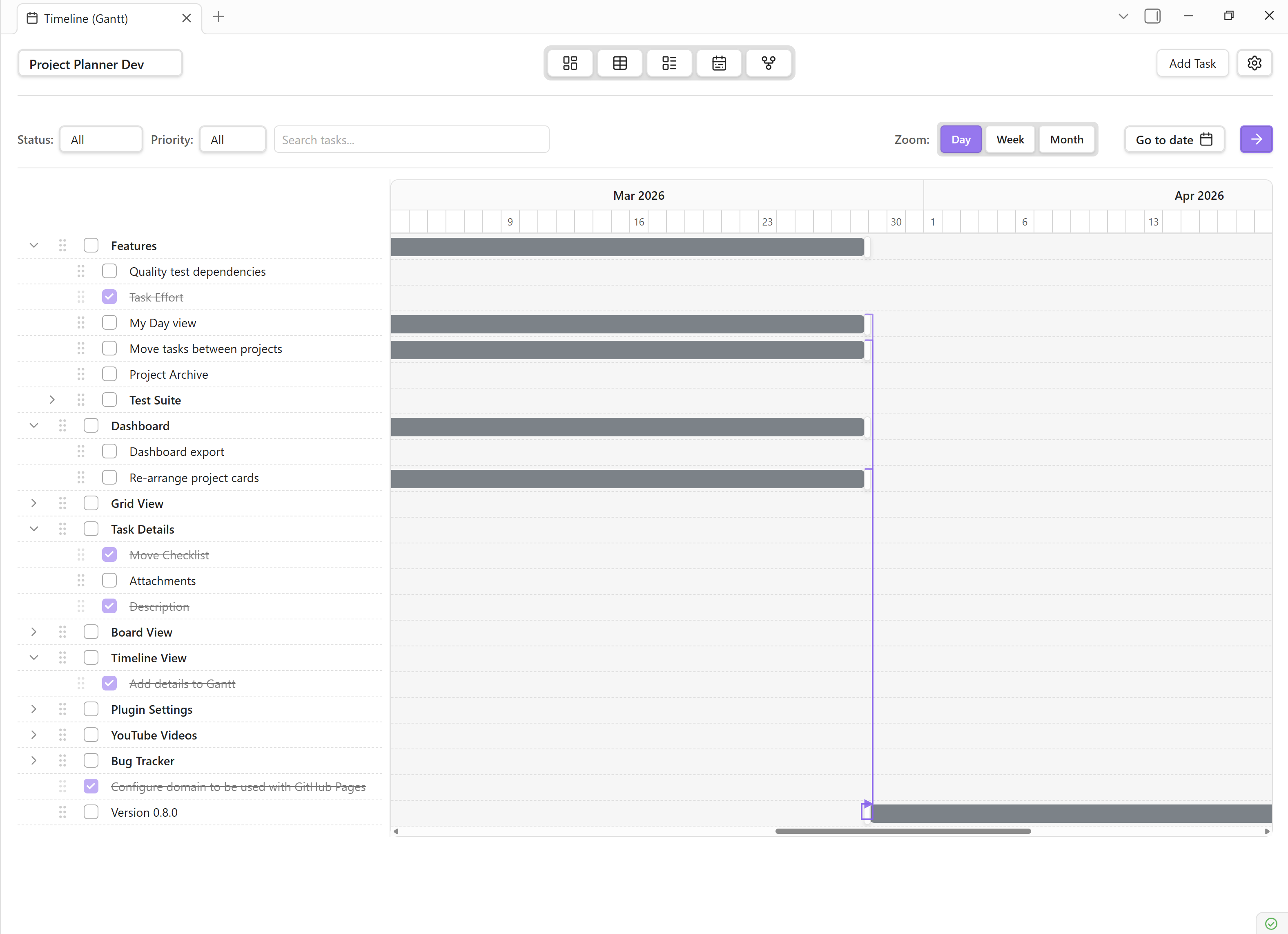Open a new tab with the plus button
The width and height of the screenshot is (1288, 934).
[x=218, y=17]
